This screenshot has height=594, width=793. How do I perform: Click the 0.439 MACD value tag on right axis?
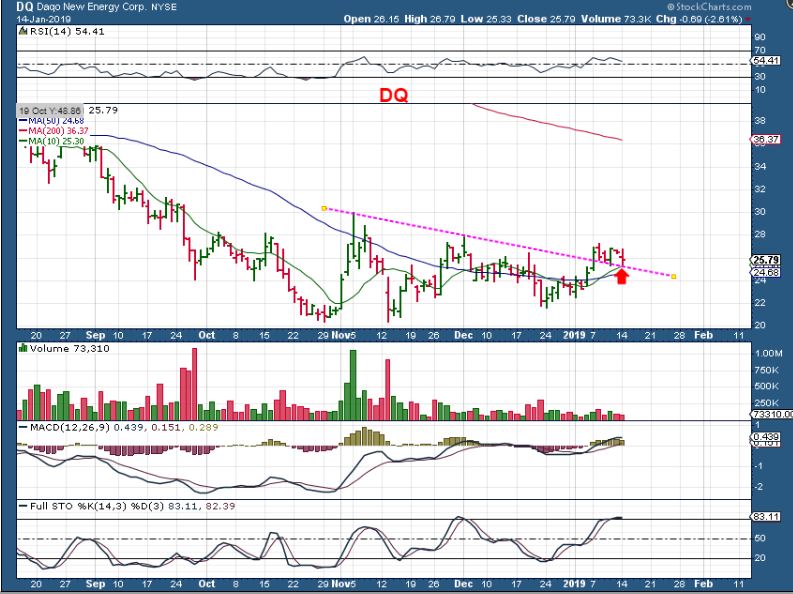pos(766,437)
